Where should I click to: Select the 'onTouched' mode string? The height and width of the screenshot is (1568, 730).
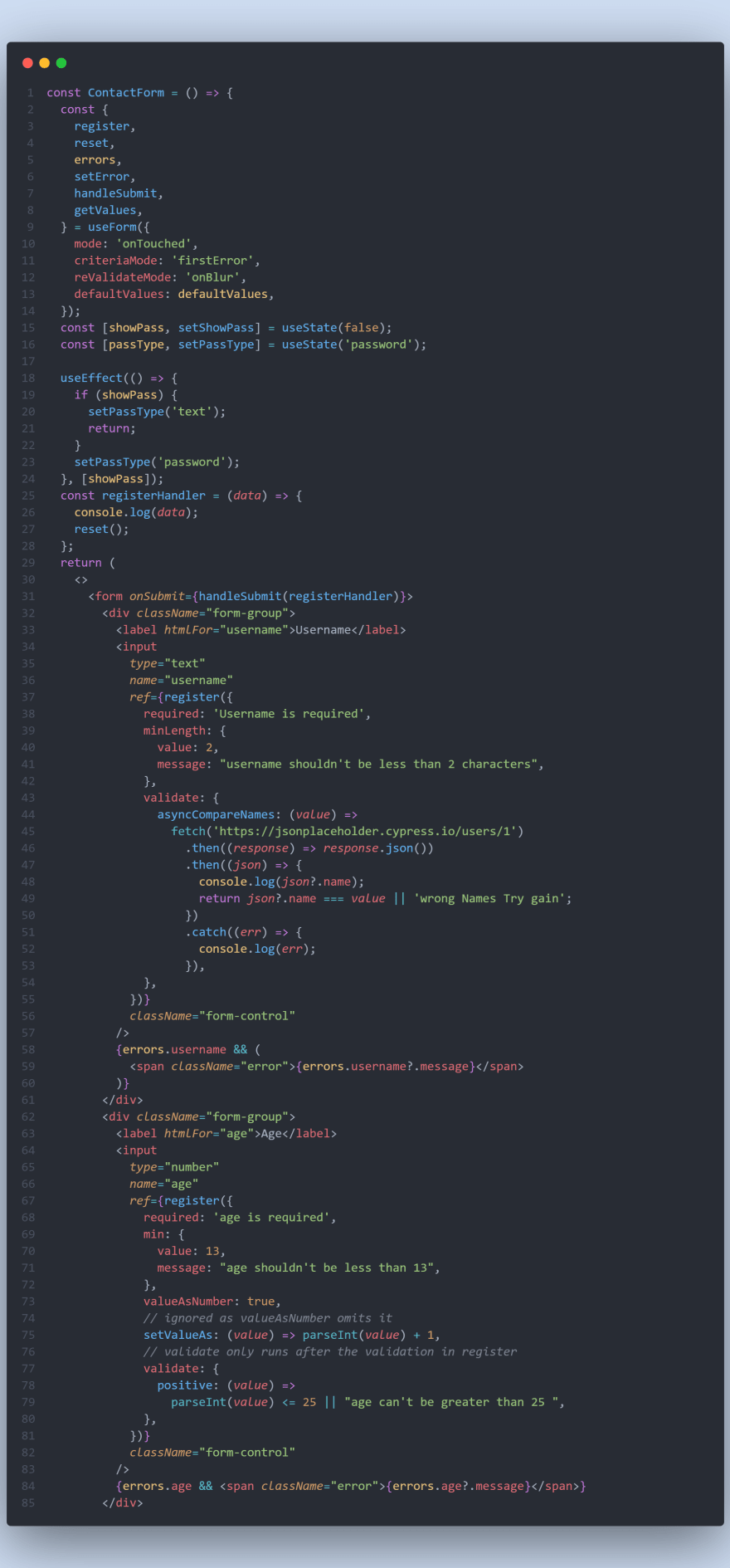click(x=153, y=244)
